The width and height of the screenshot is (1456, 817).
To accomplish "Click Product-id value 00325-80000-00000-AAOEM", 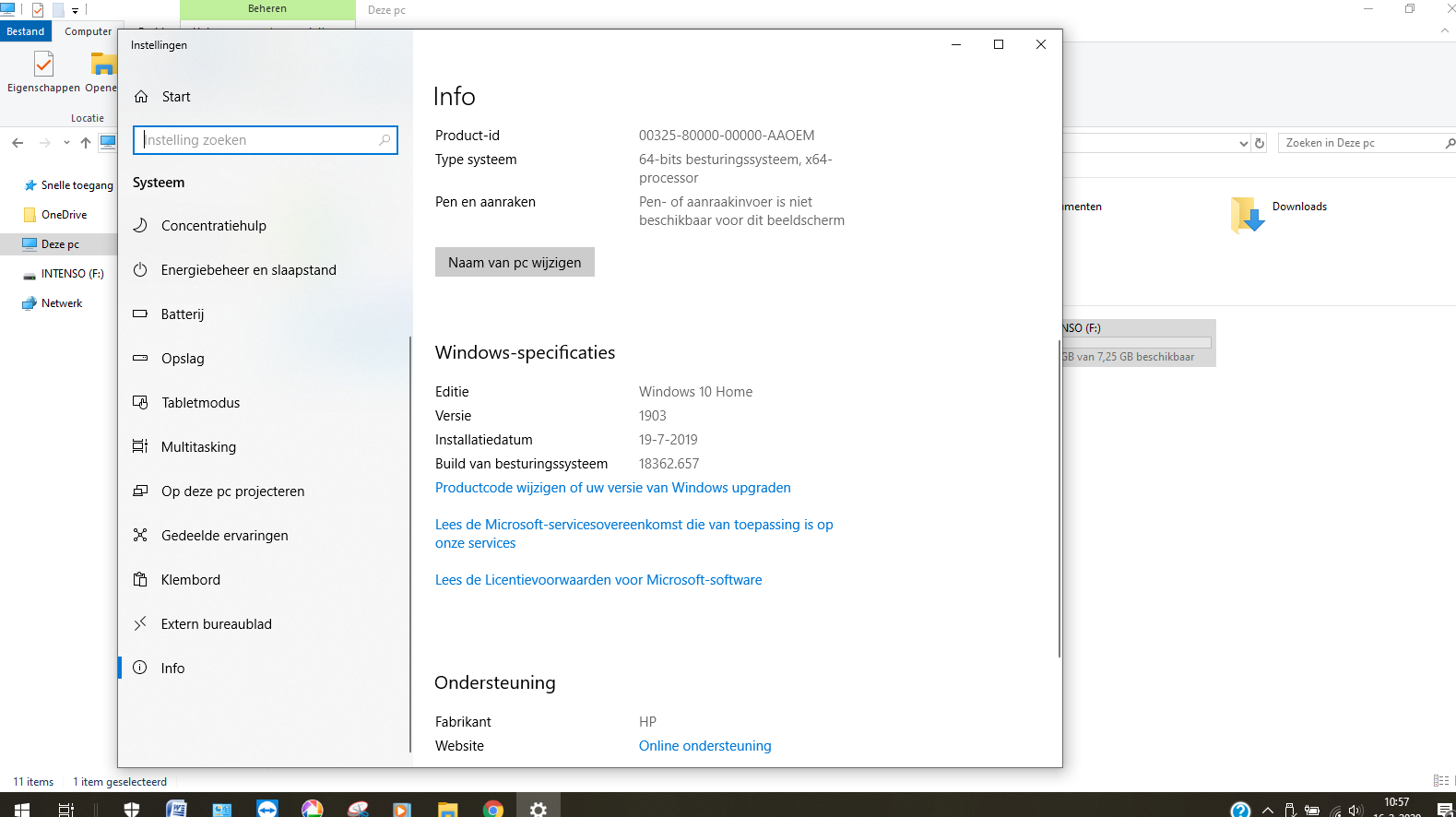I will [x=727, y=136].
